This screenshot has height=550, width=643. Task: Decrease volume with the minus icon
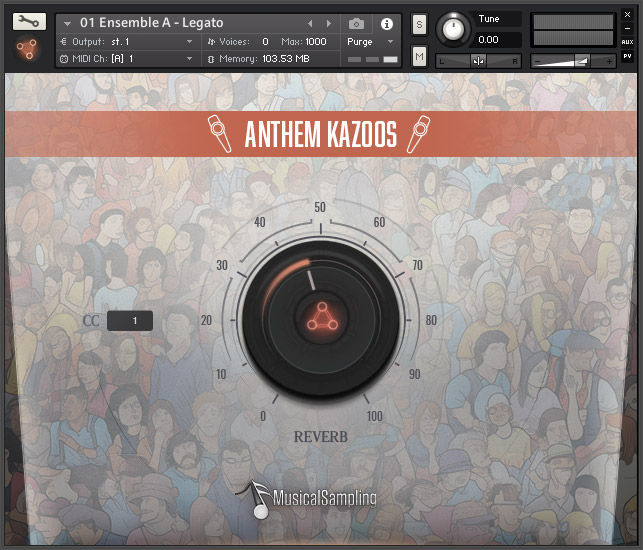coord(538,62)
